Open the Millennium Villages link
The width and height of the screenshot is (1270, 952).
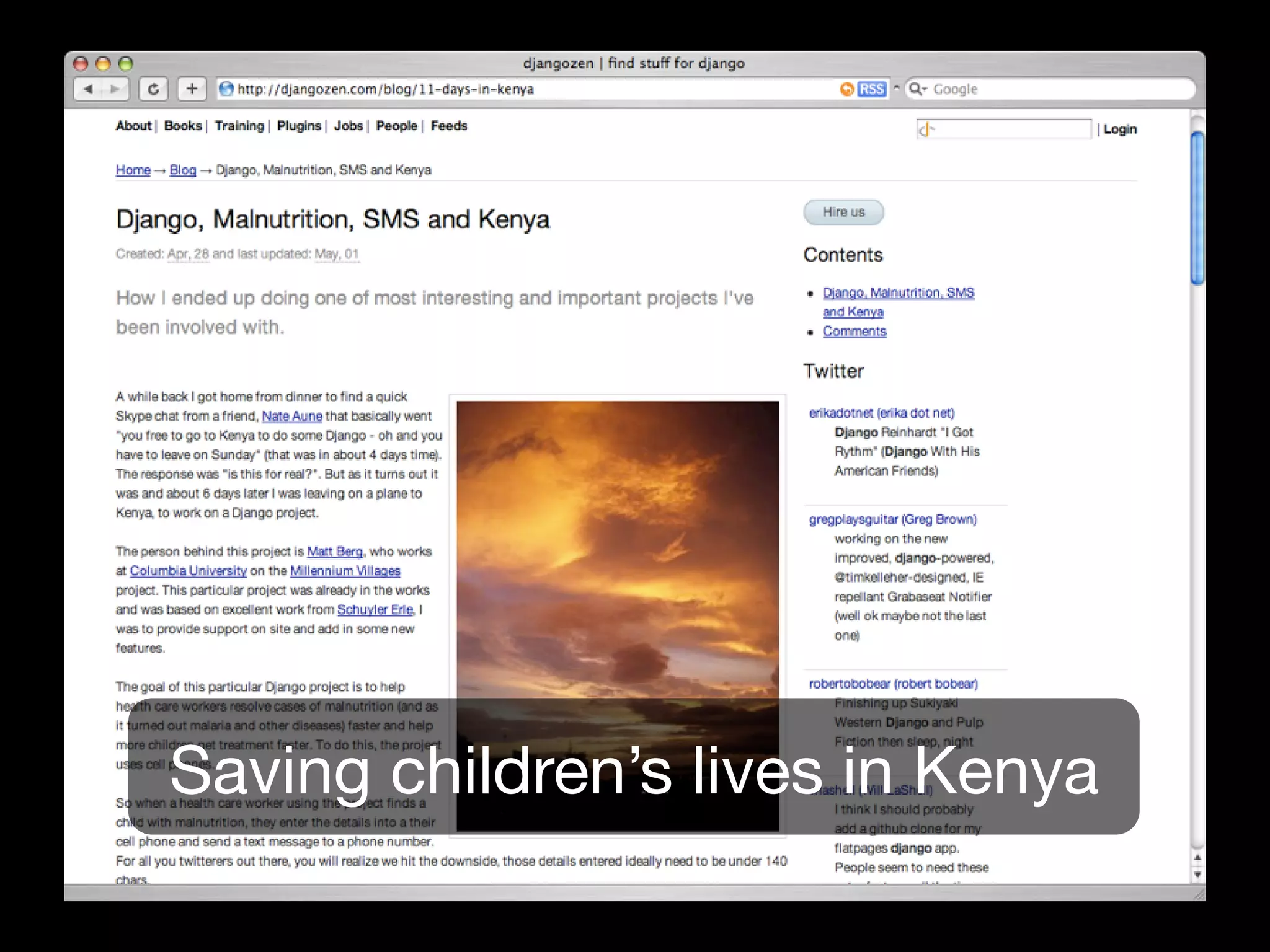tap(345, 571)
